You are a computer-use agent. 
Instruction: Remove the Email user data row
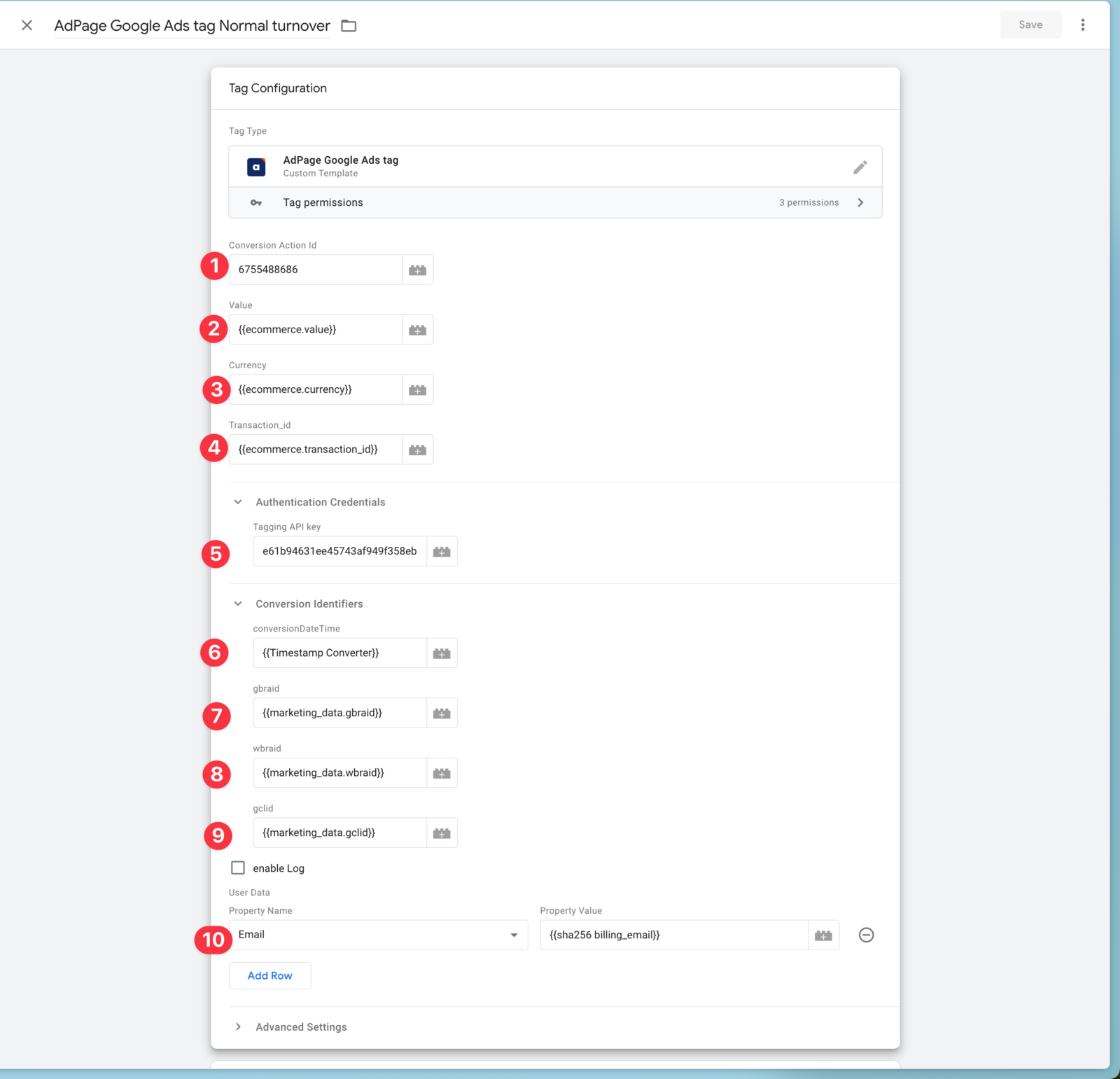click(x=866, y=935)
